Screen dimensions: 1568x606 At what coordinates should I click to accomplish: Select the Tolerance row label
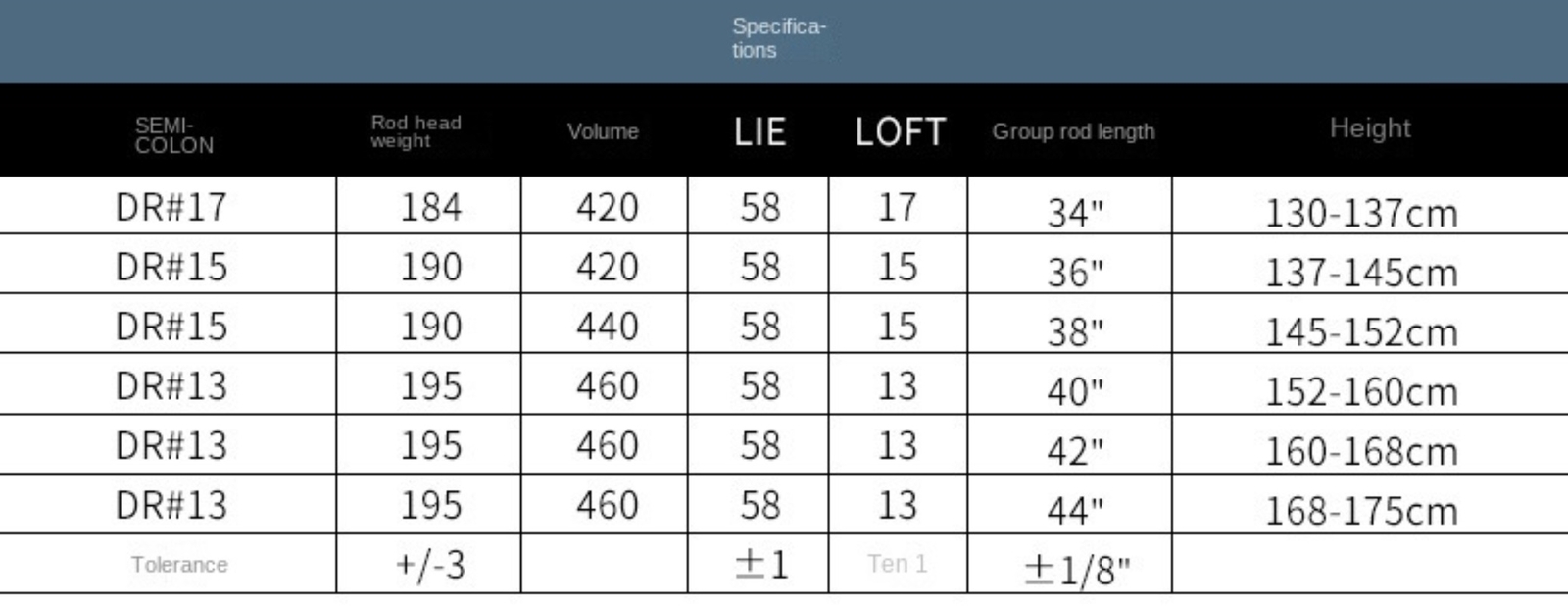coord(179,565)
